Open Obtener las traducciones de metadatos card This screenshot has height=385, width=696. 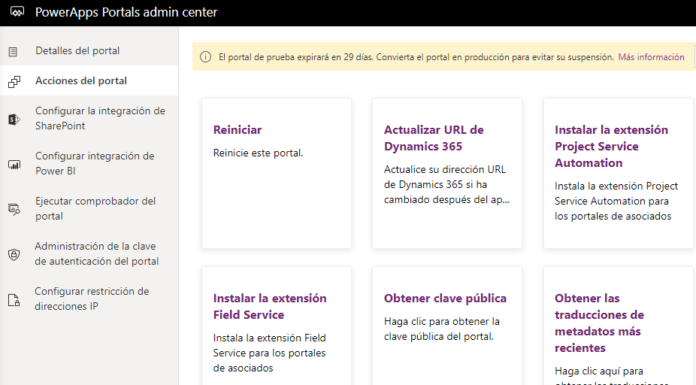point(618,326)
